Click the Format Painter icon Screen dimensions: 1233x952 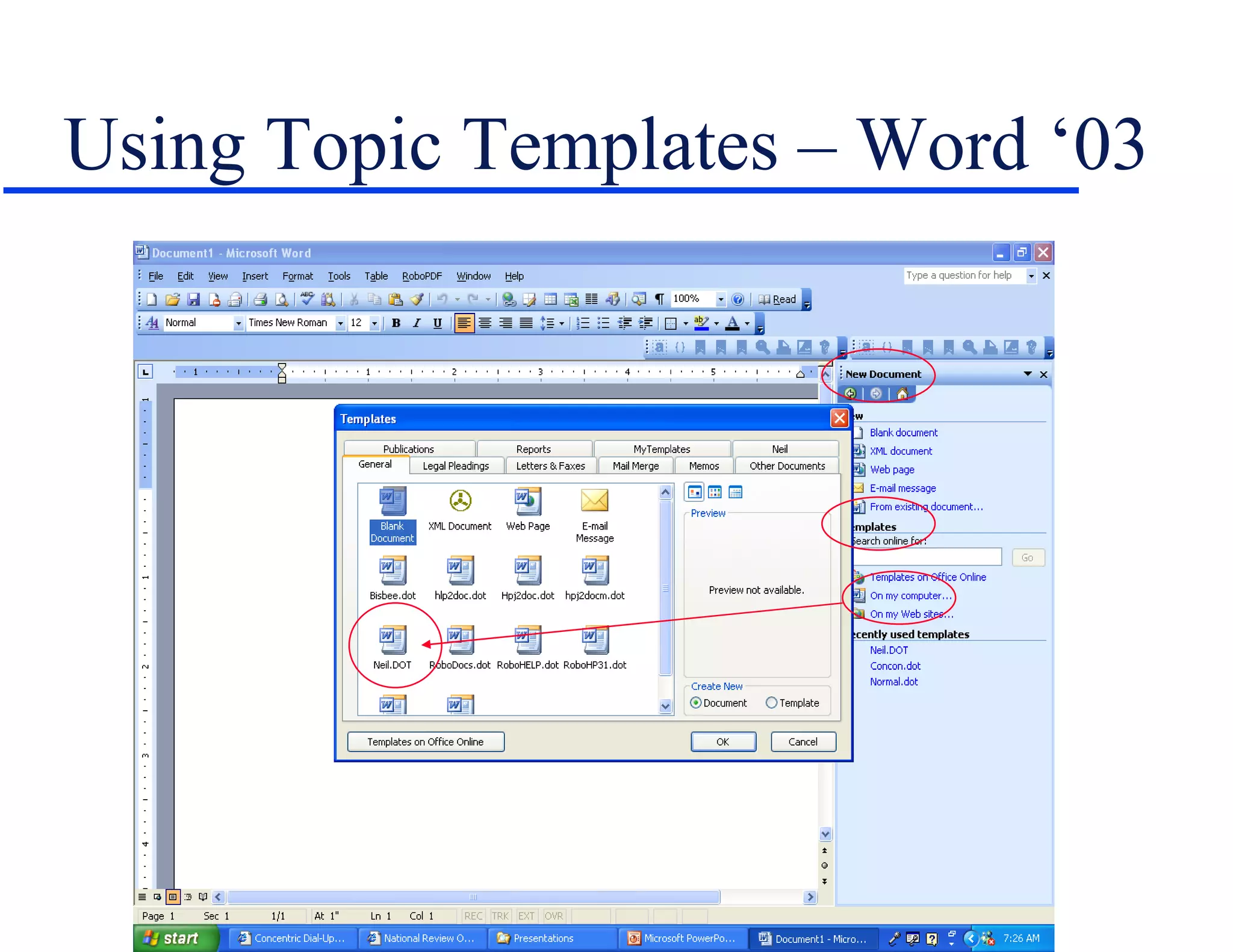tap(417, 299)
